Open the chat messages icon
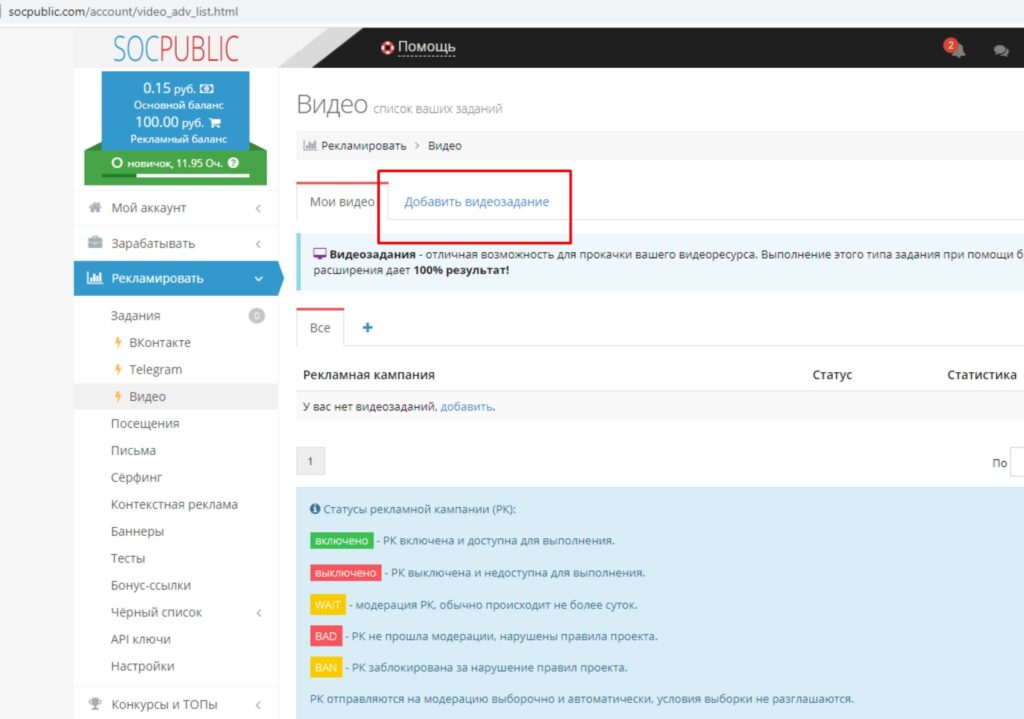Viewport: 1024px width, 719px height. click(1000, 50)
